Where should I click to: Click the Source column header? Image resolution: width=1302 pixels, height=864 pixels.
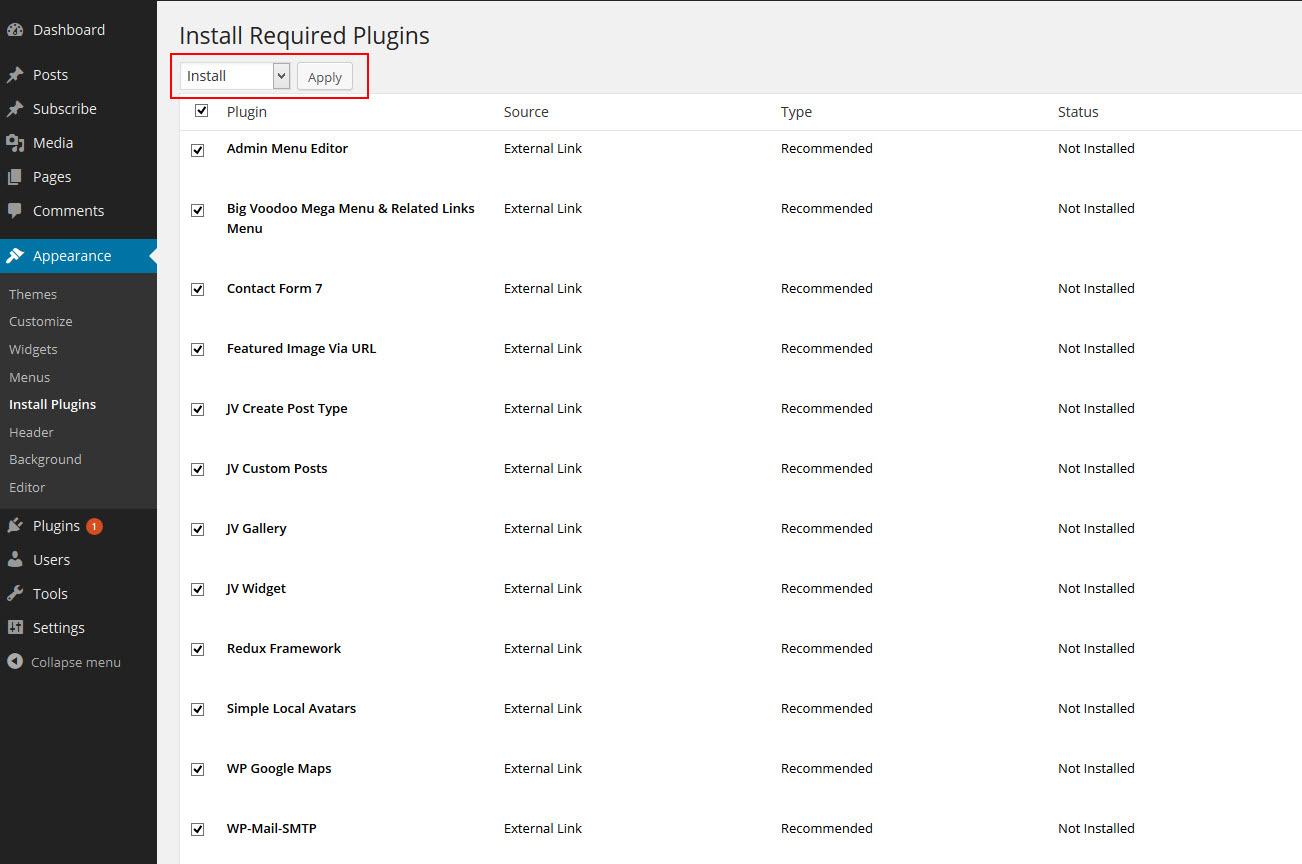click(x=526, y=112)
